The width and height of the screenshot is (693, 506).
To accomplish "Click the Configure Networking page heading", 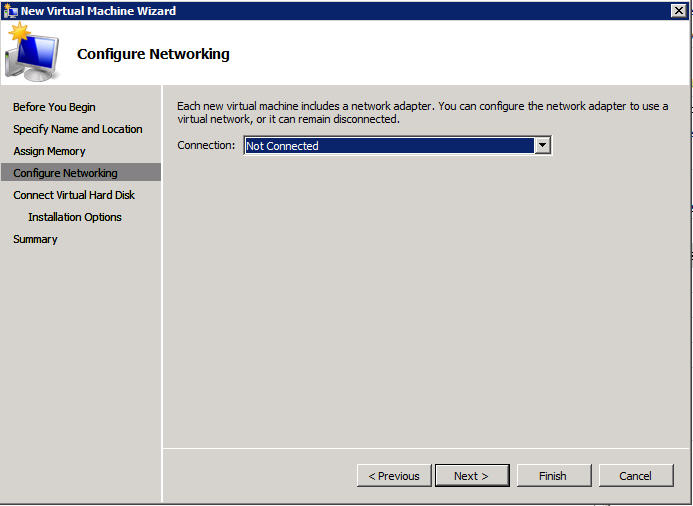I will click(x=153, y=54).
